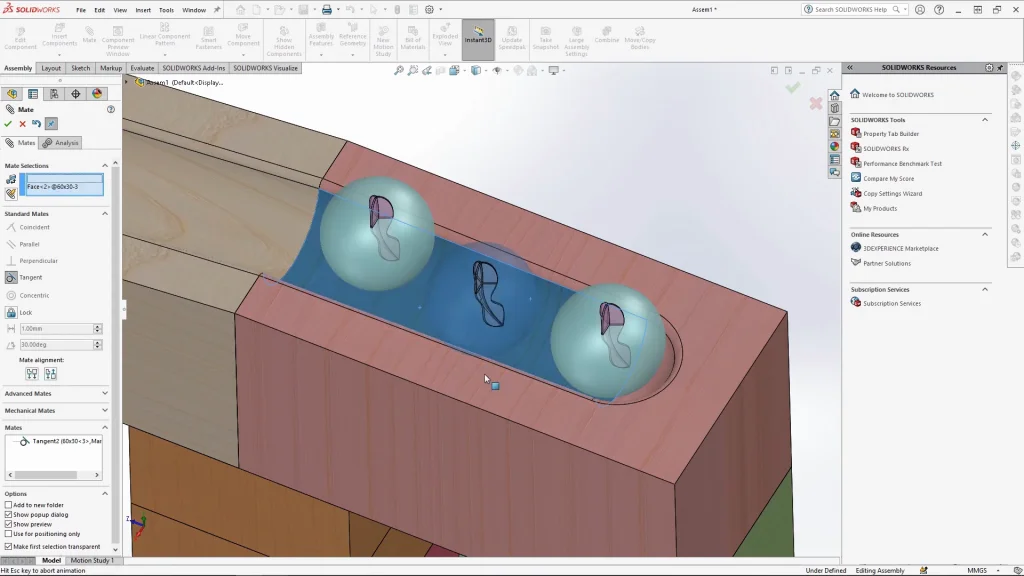Expand the Mechanical Mates section
The image size is (1024, 576).
104,410
